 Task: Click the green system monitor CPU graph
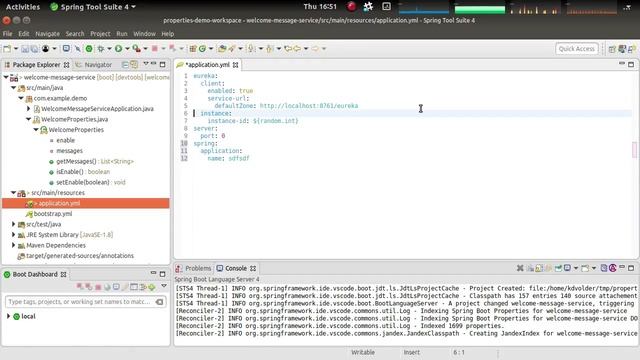coord(480,8)
